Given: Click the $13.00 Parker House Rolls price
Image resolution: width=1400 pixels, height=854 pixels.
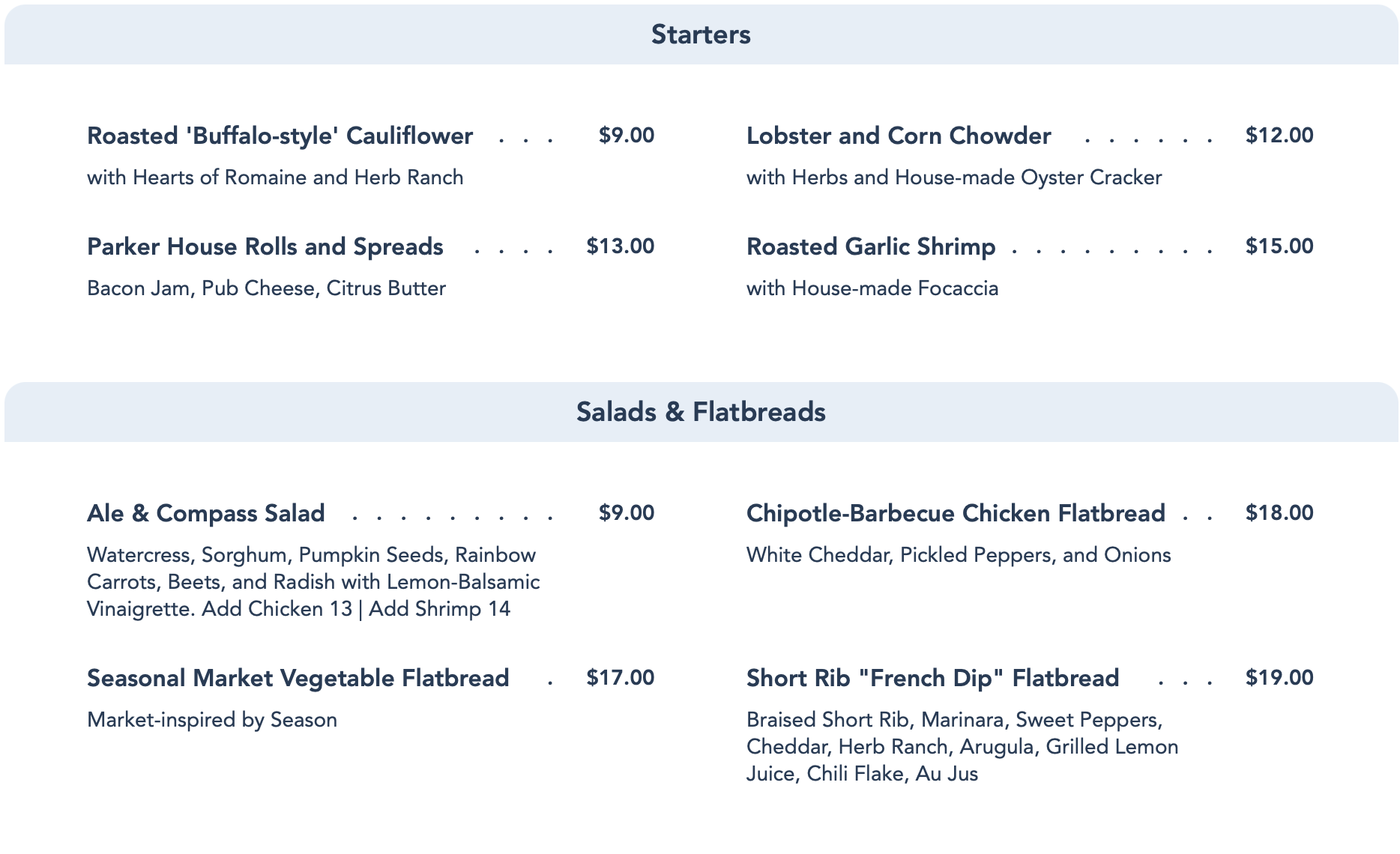Looking at the screenshot, I should tap(620, 246).
